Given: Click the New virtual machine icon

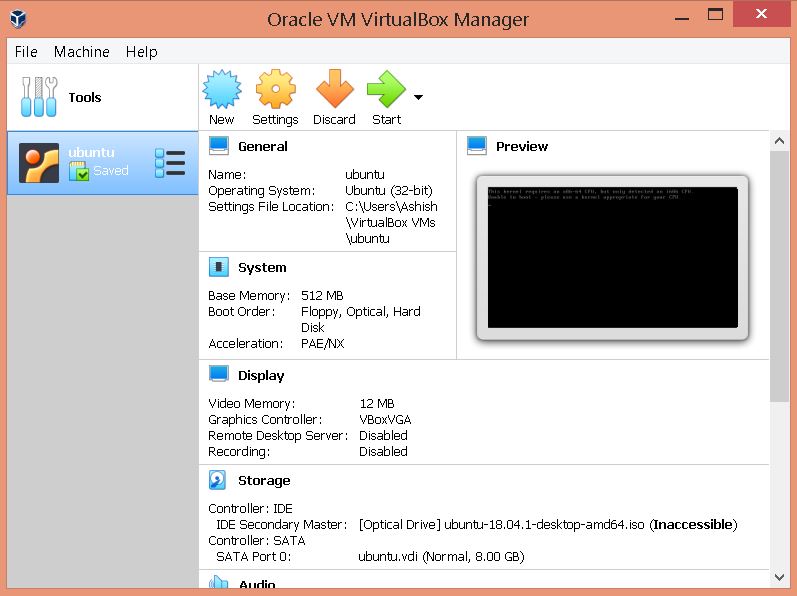Looking at the screenshot, I should [x=222, y=90].
